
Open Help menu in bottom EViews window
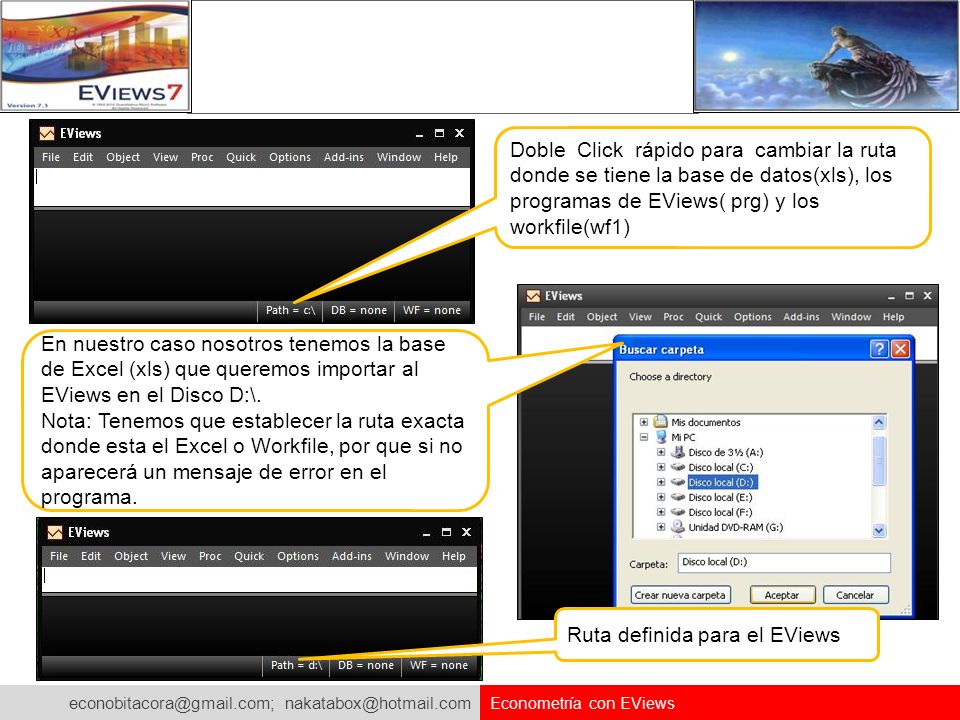(x=454, y=557)
